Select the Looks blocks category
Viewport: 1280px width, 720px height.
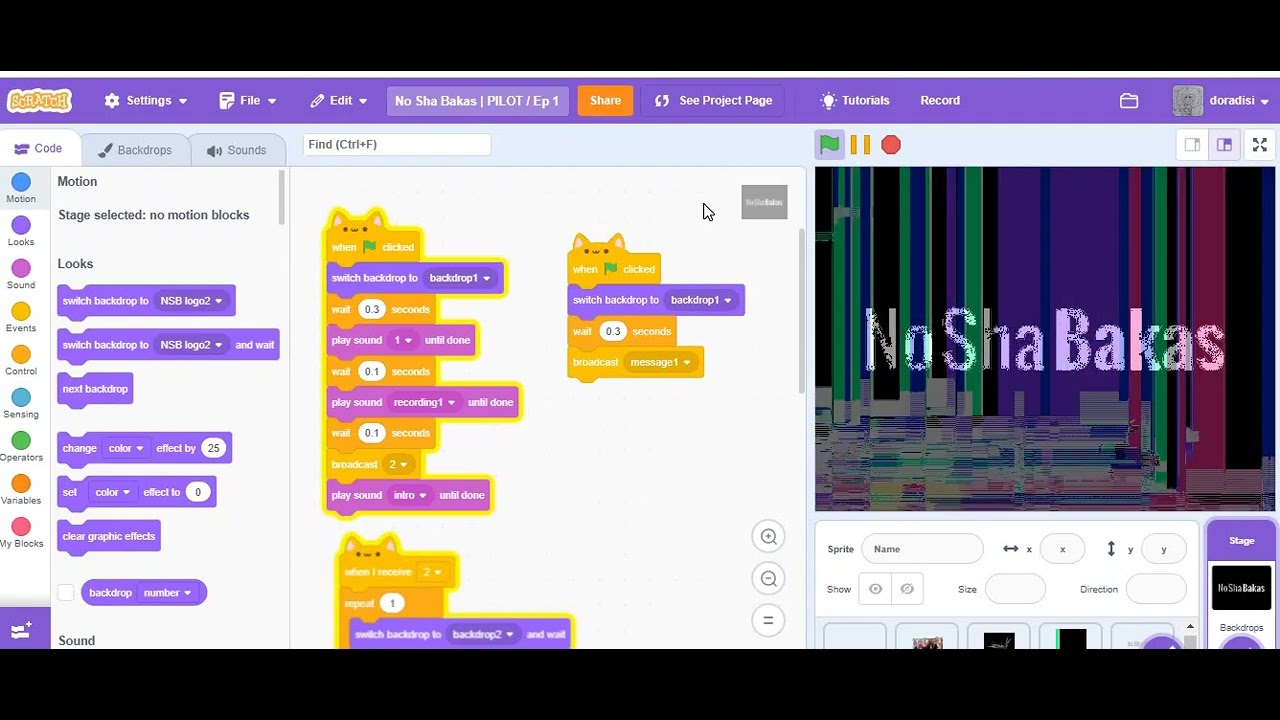pyautogui.click(x=21, y=231)
